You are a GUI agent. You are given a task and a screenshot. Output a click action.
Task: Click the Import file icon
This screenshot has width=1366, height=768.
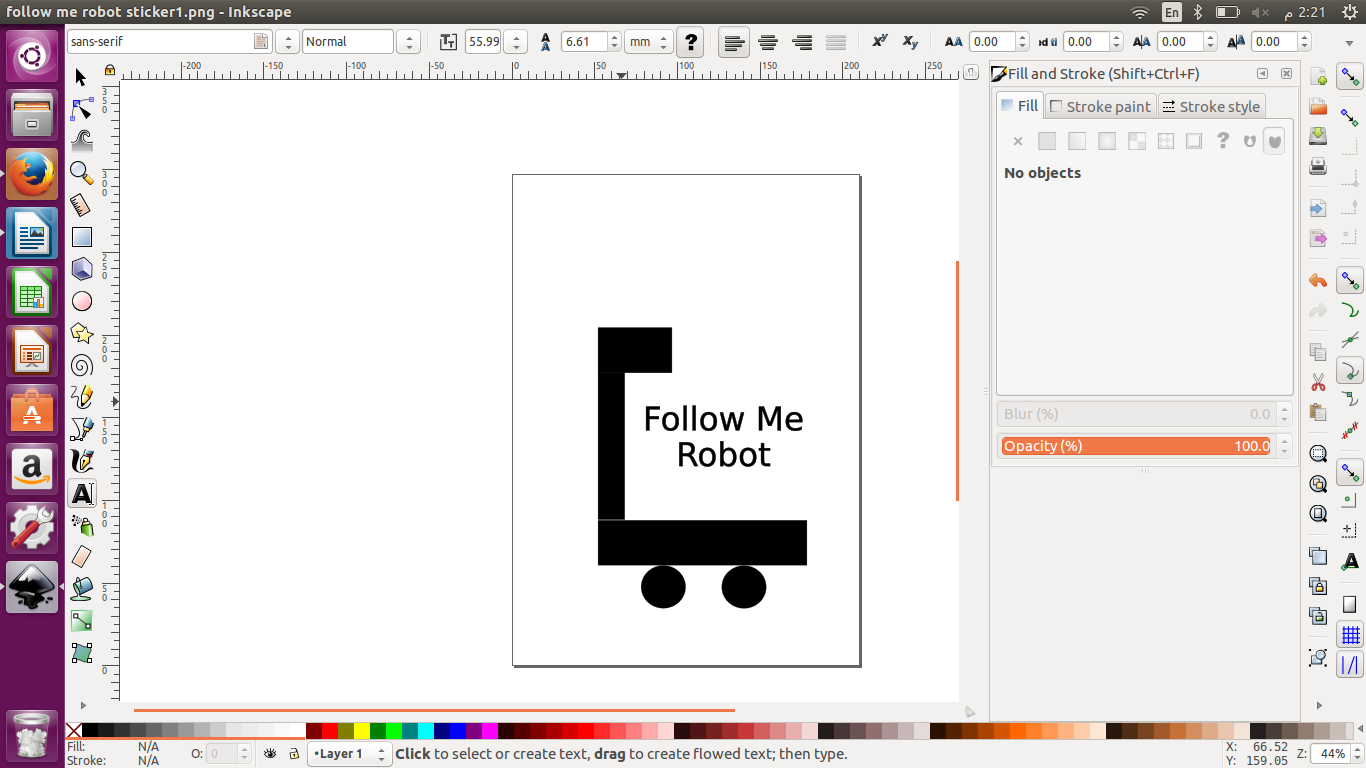click(x=1318, y=208)
